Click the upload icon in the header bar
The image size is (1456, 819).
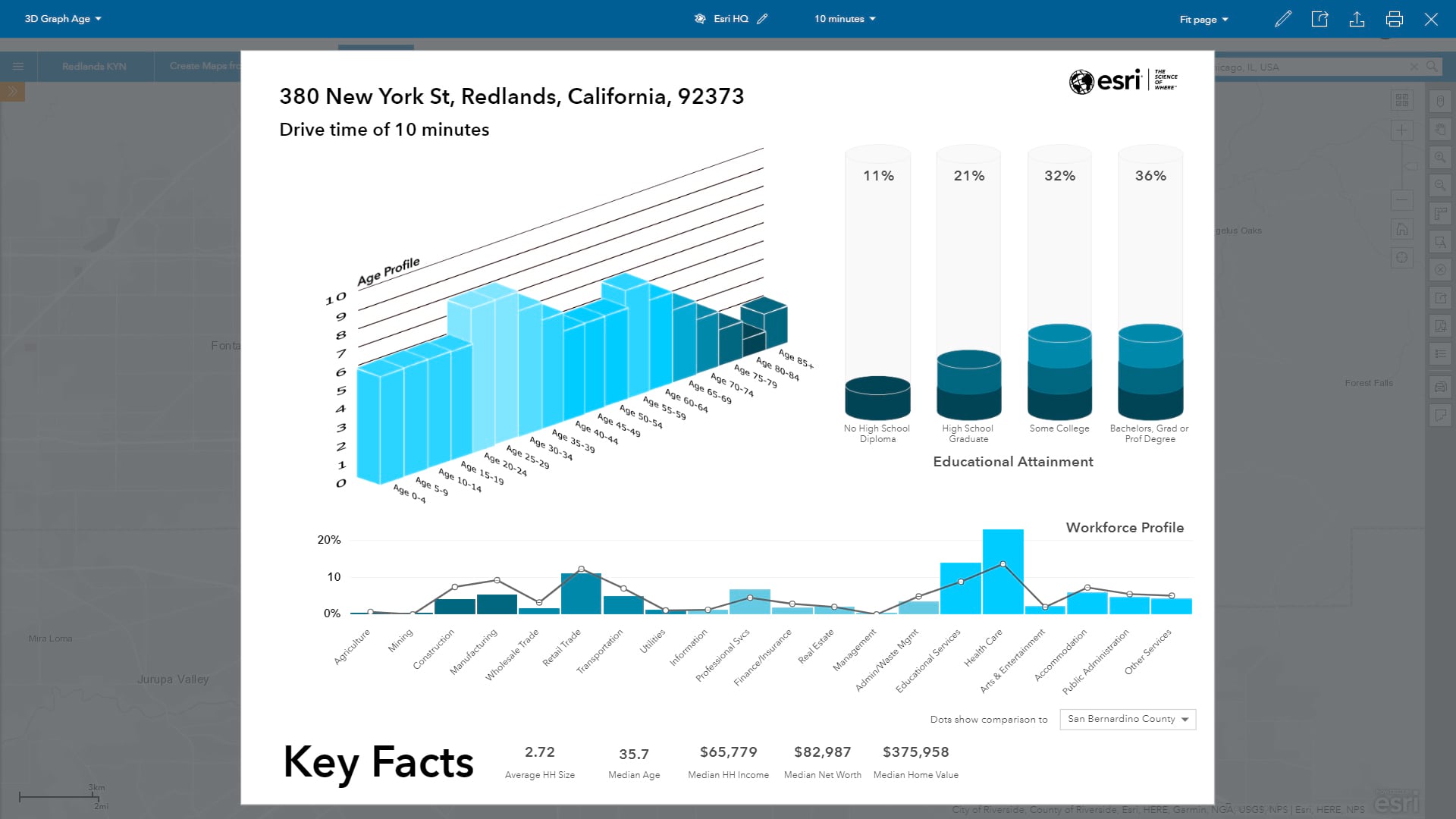coord(1357,19)
